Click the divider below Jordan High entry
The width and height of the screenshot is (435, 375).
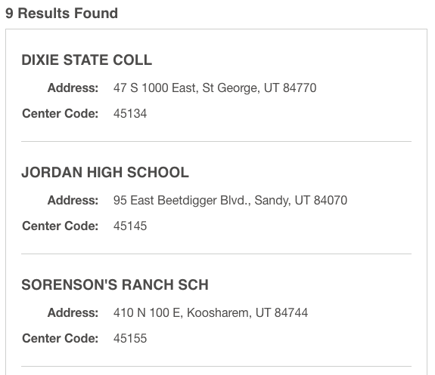(x=216, y=254)
